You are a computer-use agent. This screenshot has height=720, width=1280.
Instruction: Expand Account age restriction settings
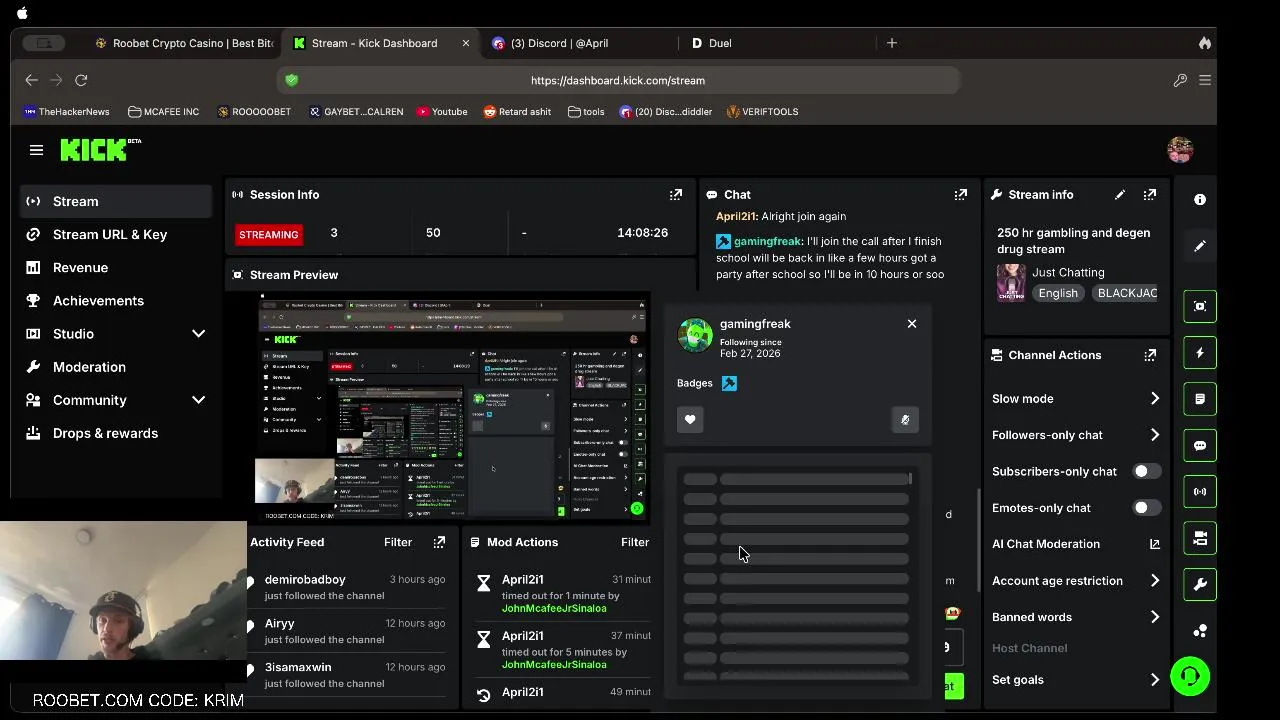(1155, 581)
